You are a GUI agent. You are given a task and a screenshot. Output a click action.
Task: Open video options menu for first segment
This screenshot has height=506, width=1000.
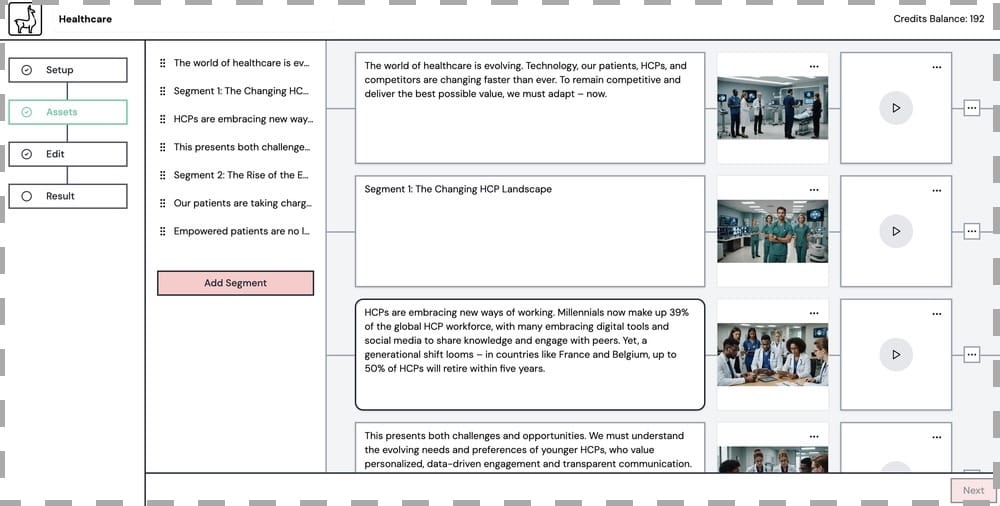pyautogui.click(x=936, y=67)
